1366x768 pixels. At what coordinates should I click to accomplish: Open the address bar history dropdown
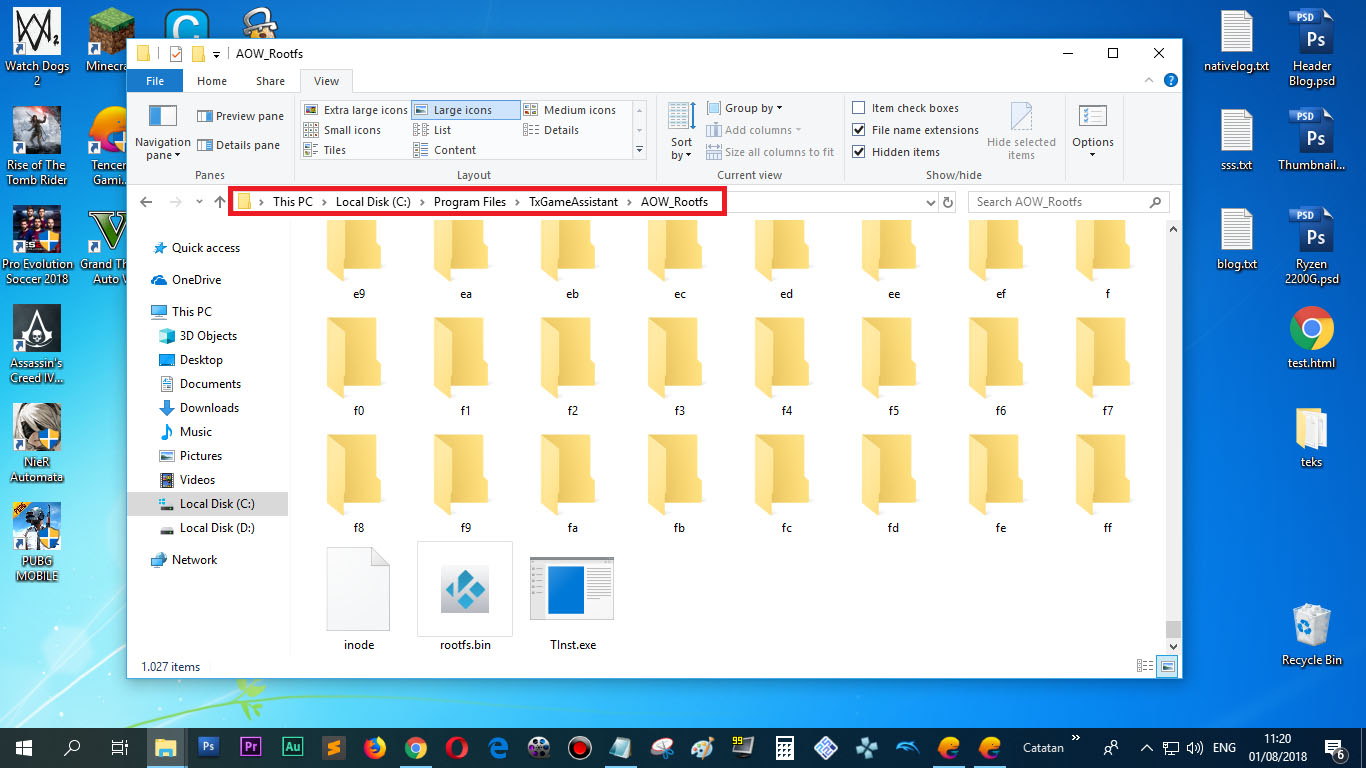click(931, 201)
